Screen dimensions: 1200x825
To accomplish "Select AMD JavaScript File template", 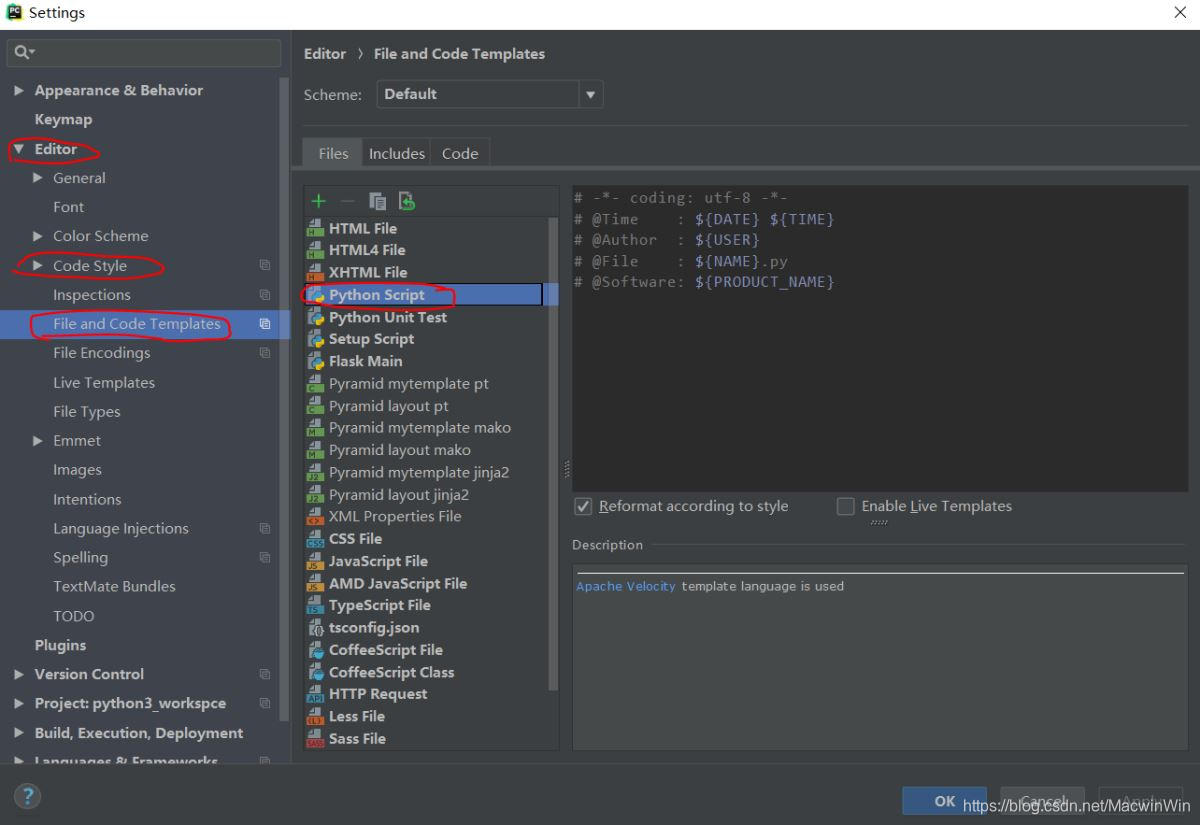I will (x=398, y=583).
